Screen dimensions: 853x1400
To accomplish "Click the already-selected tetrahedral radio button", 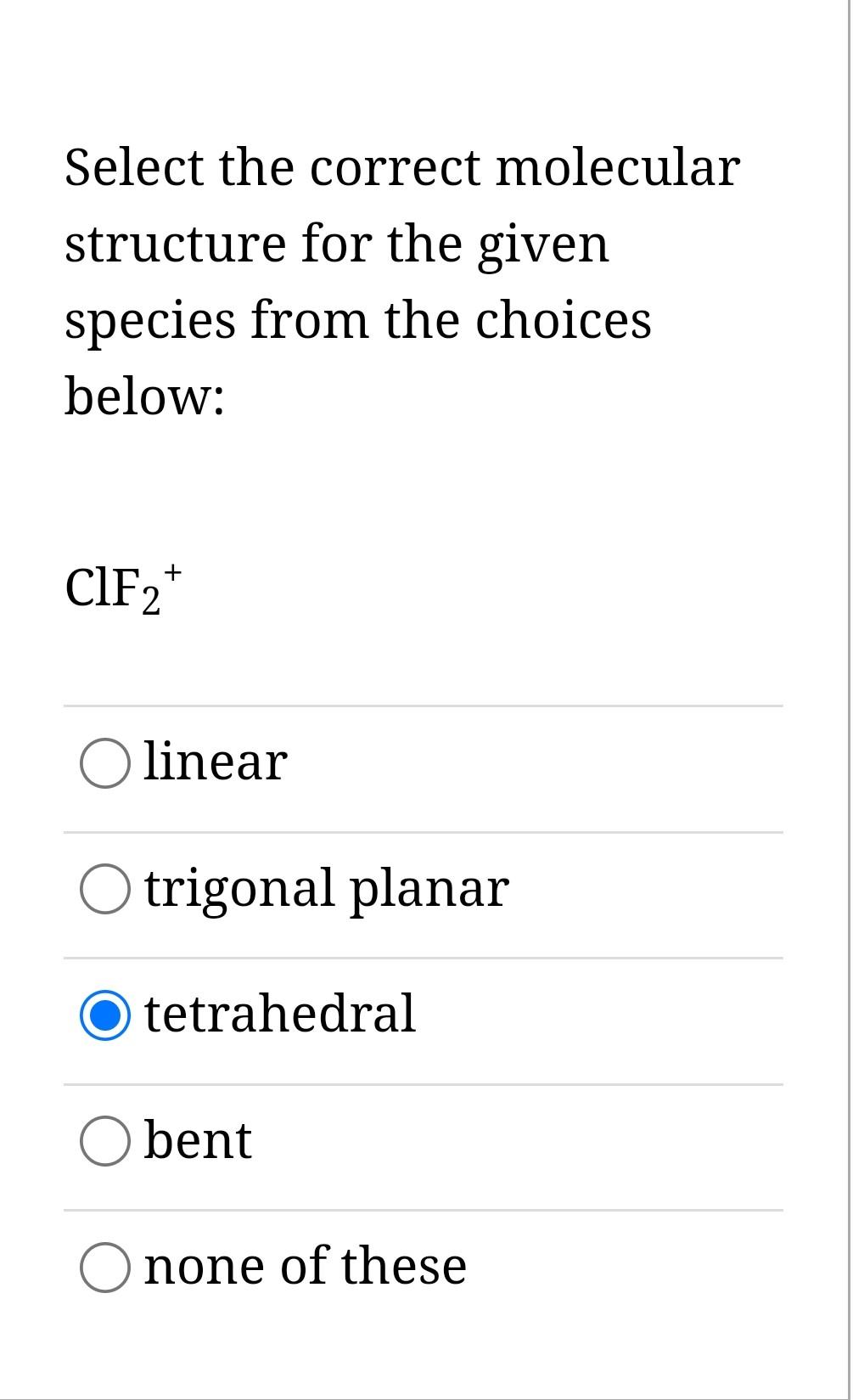I will click(104, 1015).
